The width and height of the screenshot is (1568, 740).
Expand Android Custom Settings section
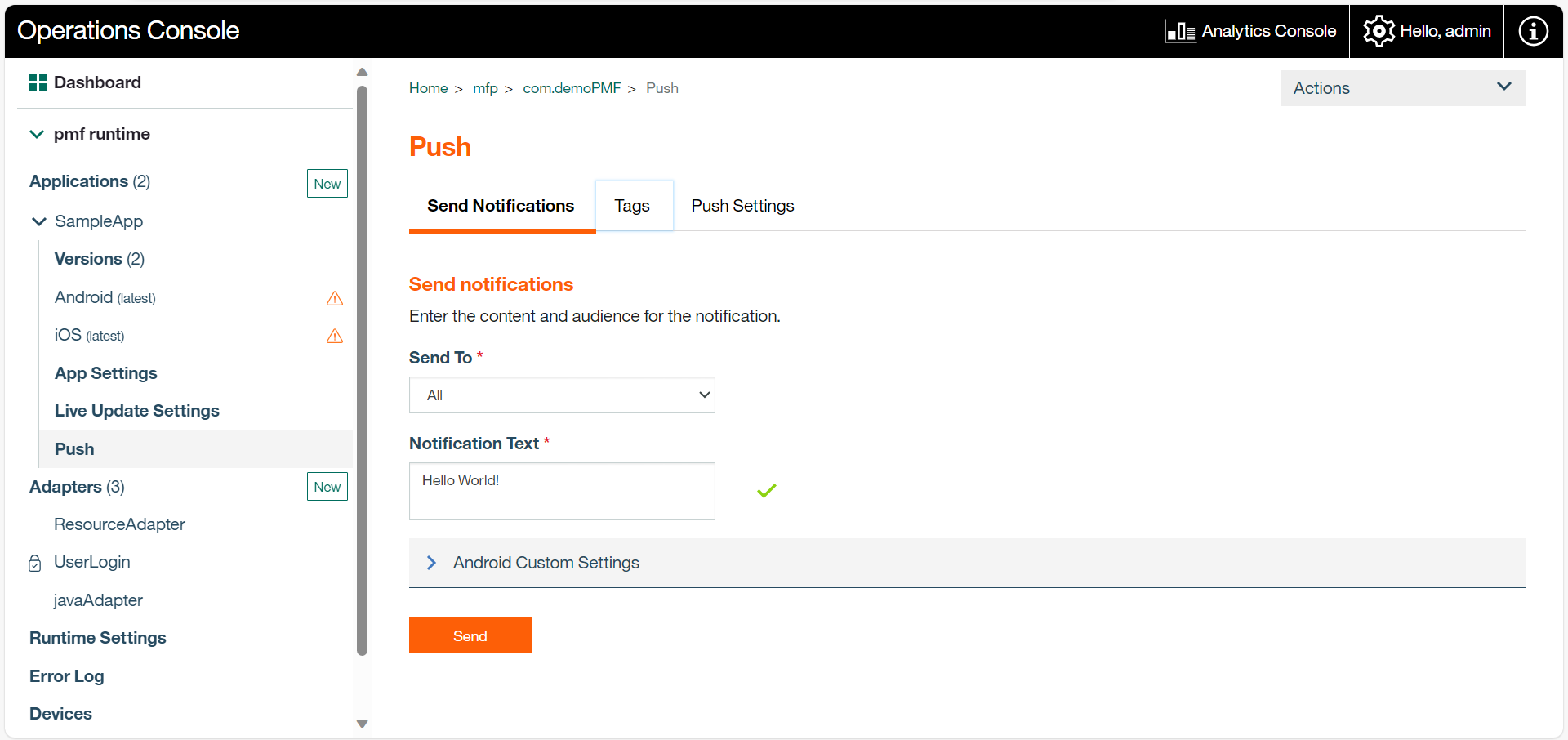coord(431,563)
